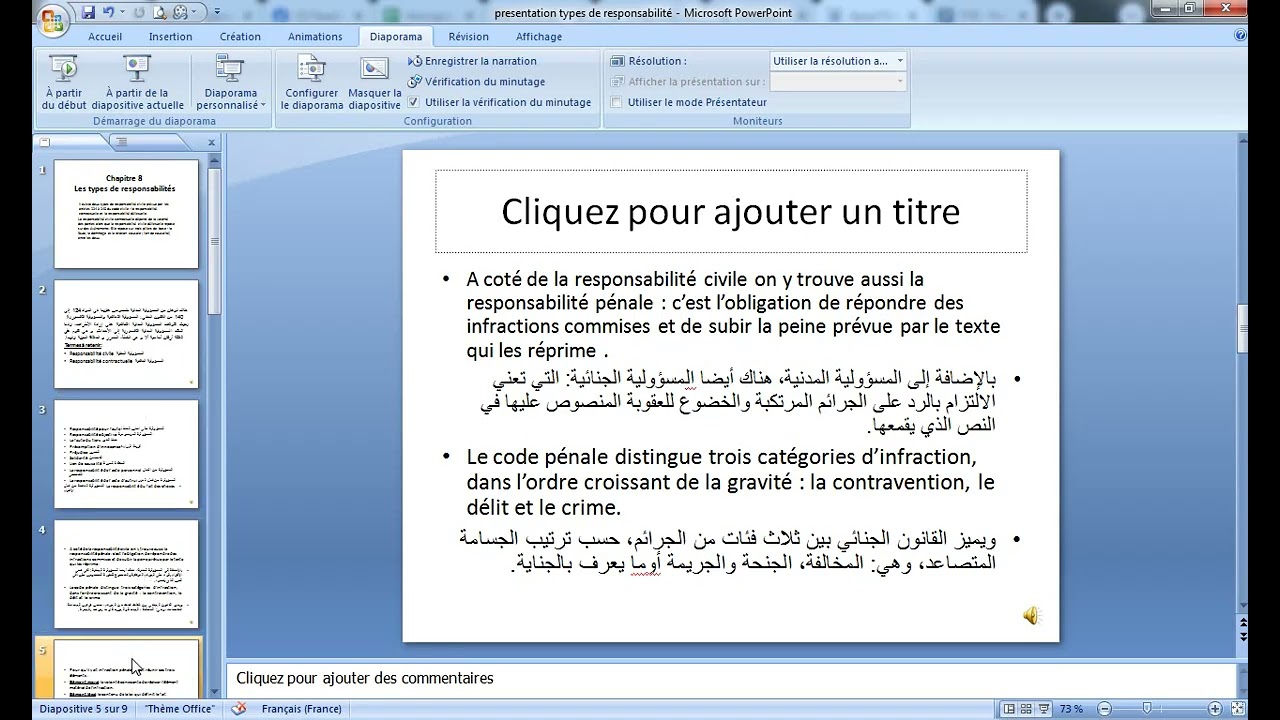The image size is (1280, 720).
Task: Click title placeholder Cliquez pour ajouter un titre
Action: 731,211
